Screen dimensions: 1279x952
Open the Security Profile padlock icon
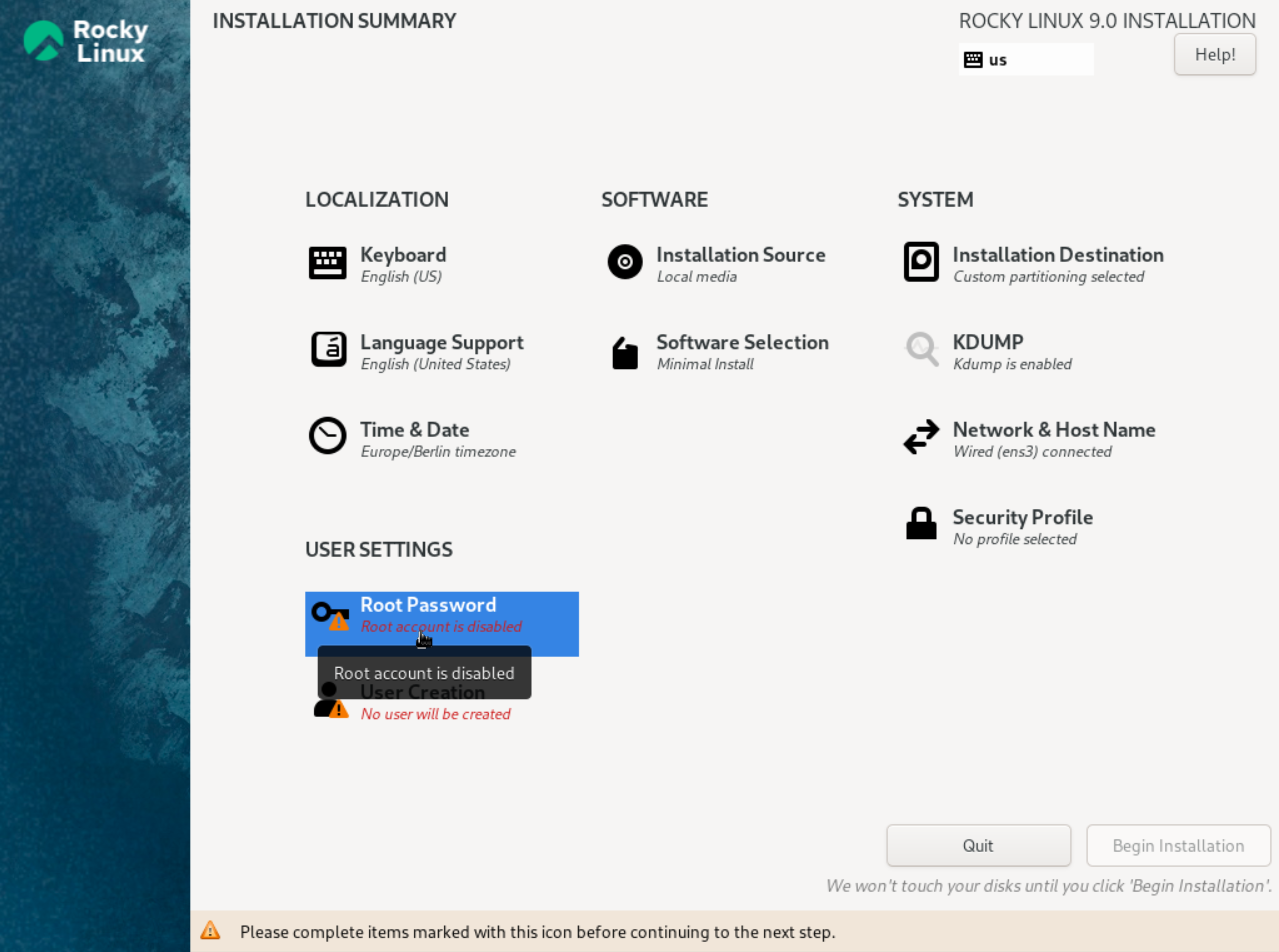[921, 523]
